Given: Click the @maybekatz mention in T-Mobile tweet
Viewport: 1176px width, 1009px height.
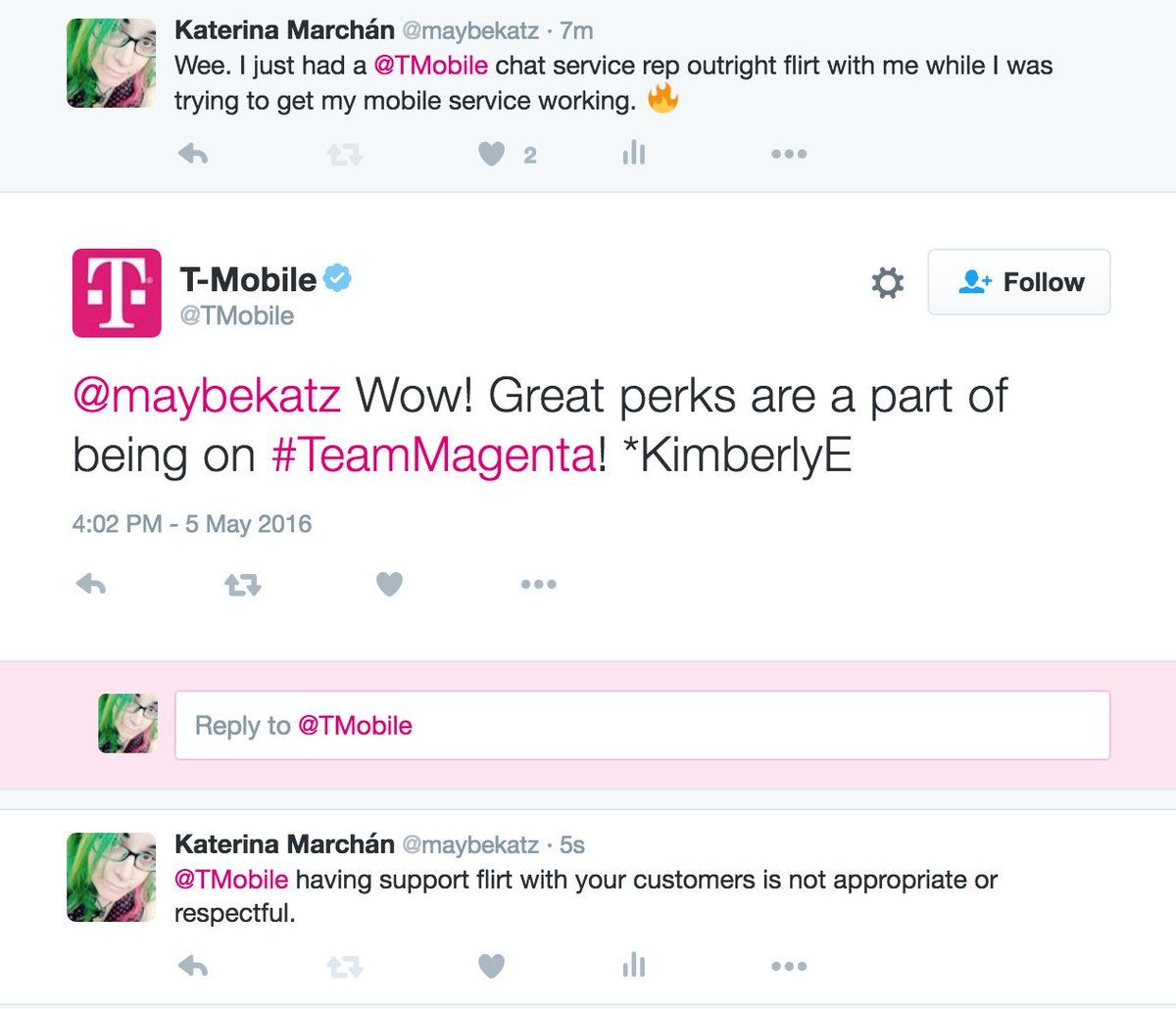Looking at the screenshot, I should pyautogui.click(x=207, y=396).
